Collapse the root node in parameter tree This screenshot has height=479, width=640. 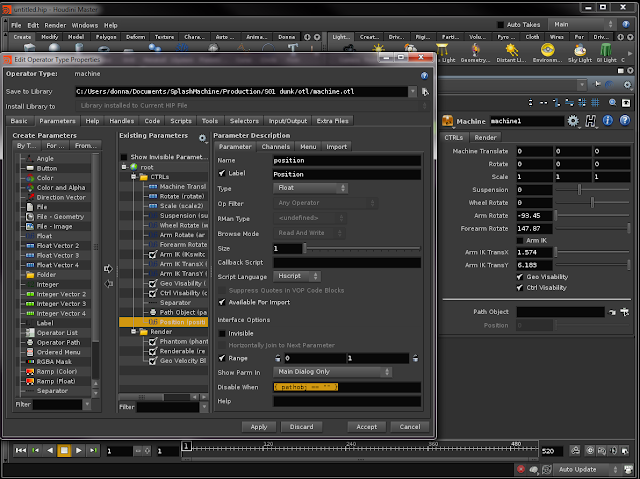click(124, 167)
